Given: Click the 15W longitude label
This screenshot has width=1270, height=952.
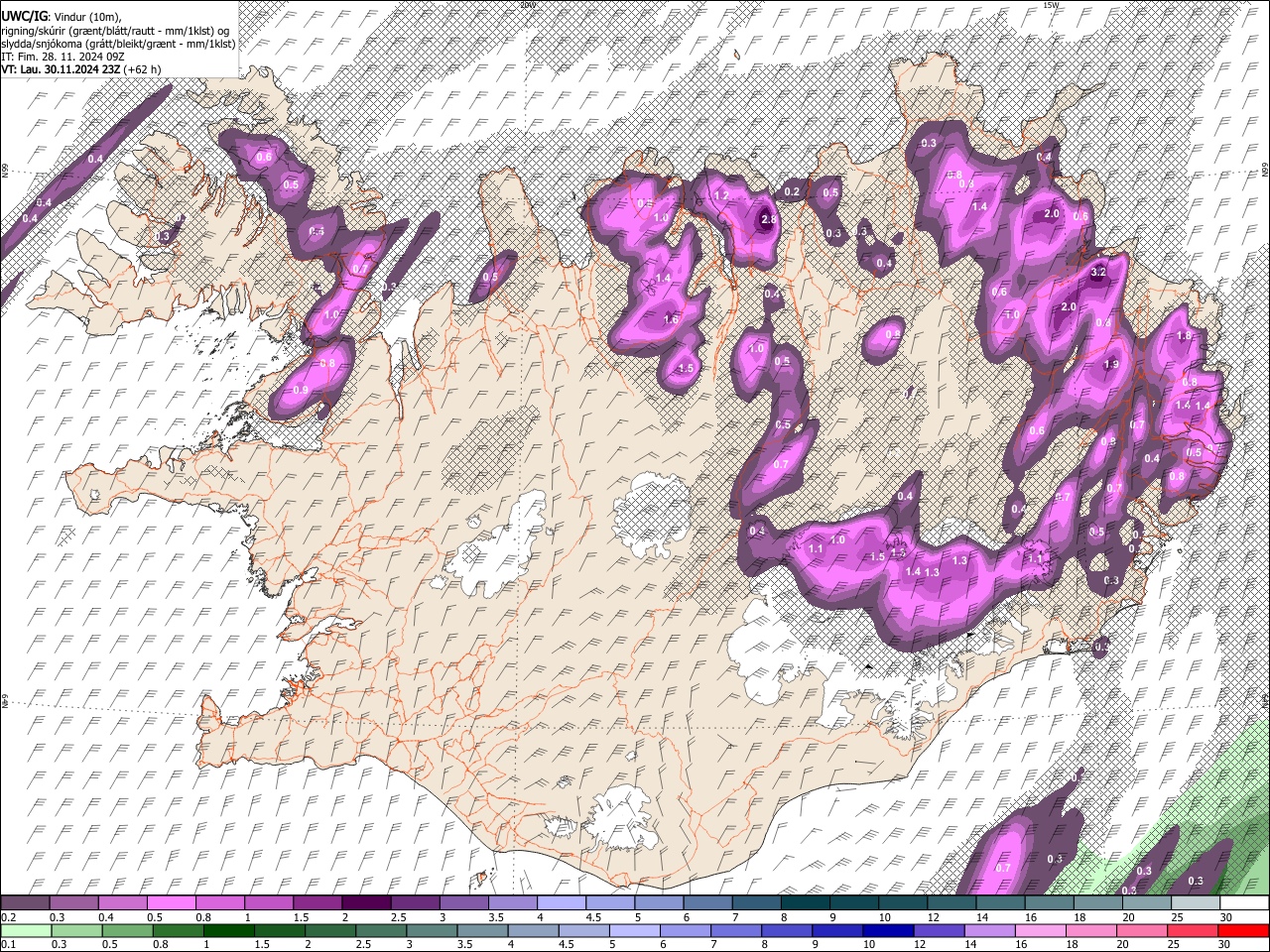Looking at the screenshot, I should pyautogui.click(x=1051, y=4).
